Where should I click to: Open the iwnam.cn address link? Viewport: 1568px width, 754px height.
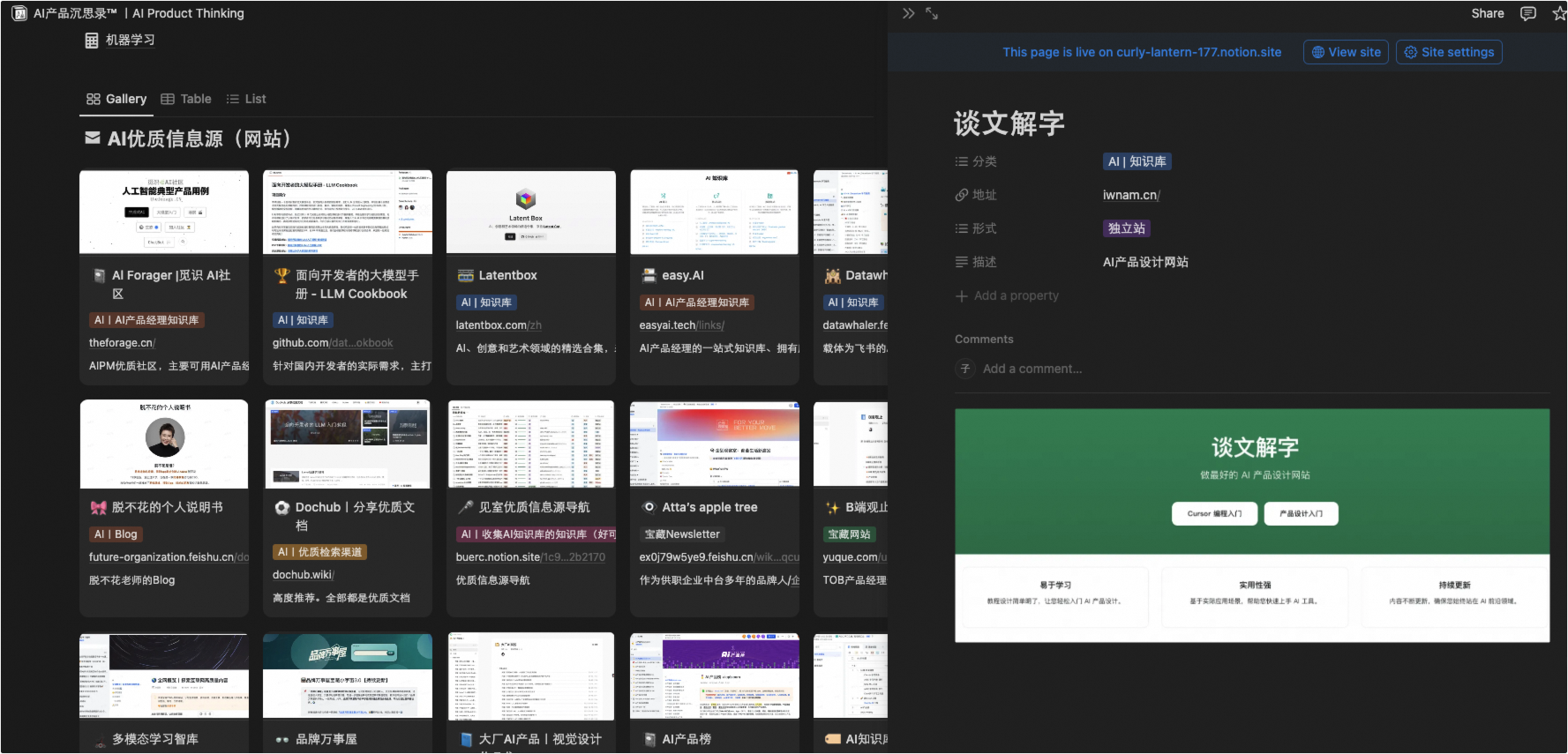point(1131,195)
